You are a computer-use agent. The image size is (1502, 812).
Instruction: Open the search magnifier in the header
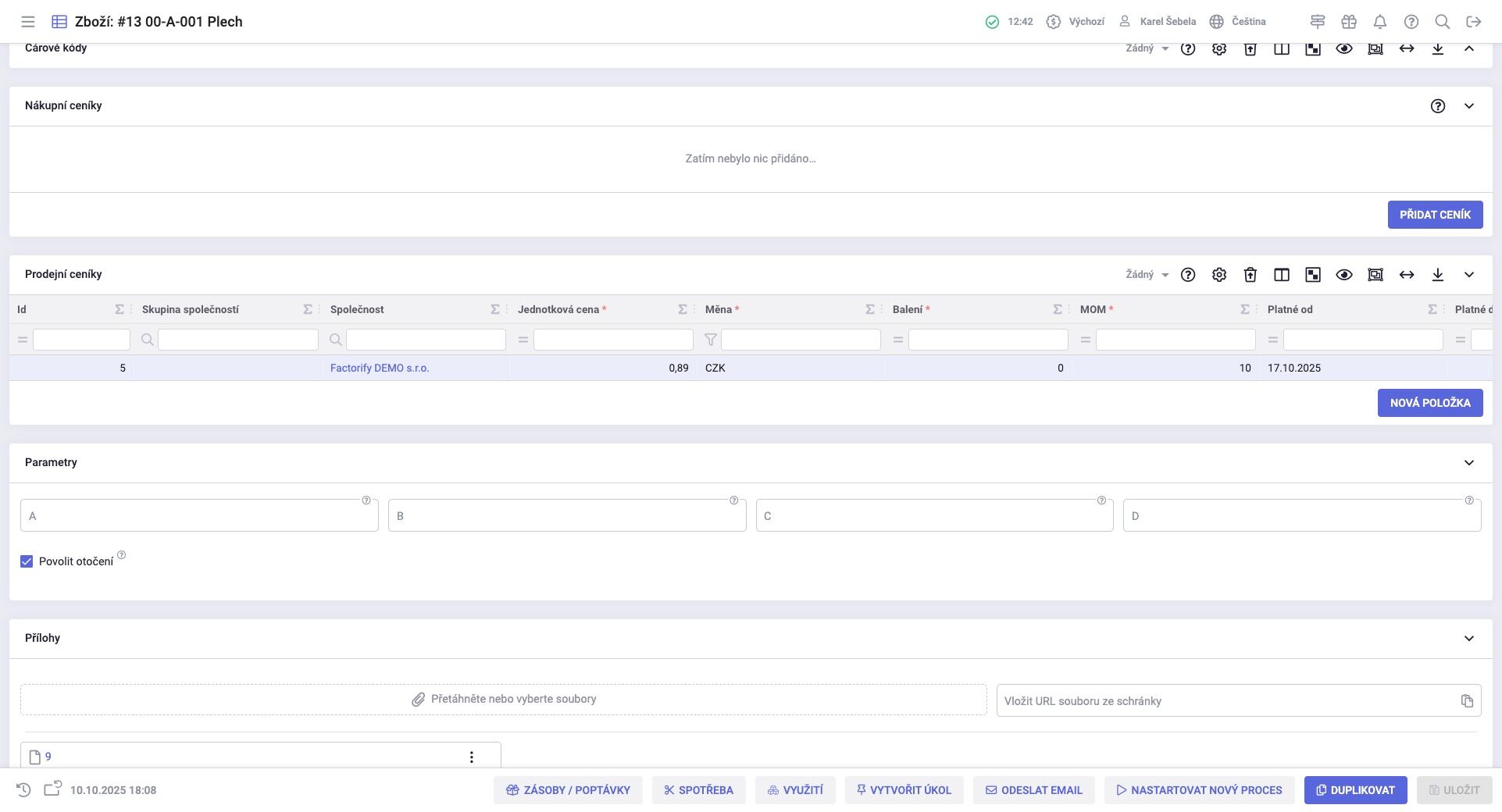[1443, 22]
